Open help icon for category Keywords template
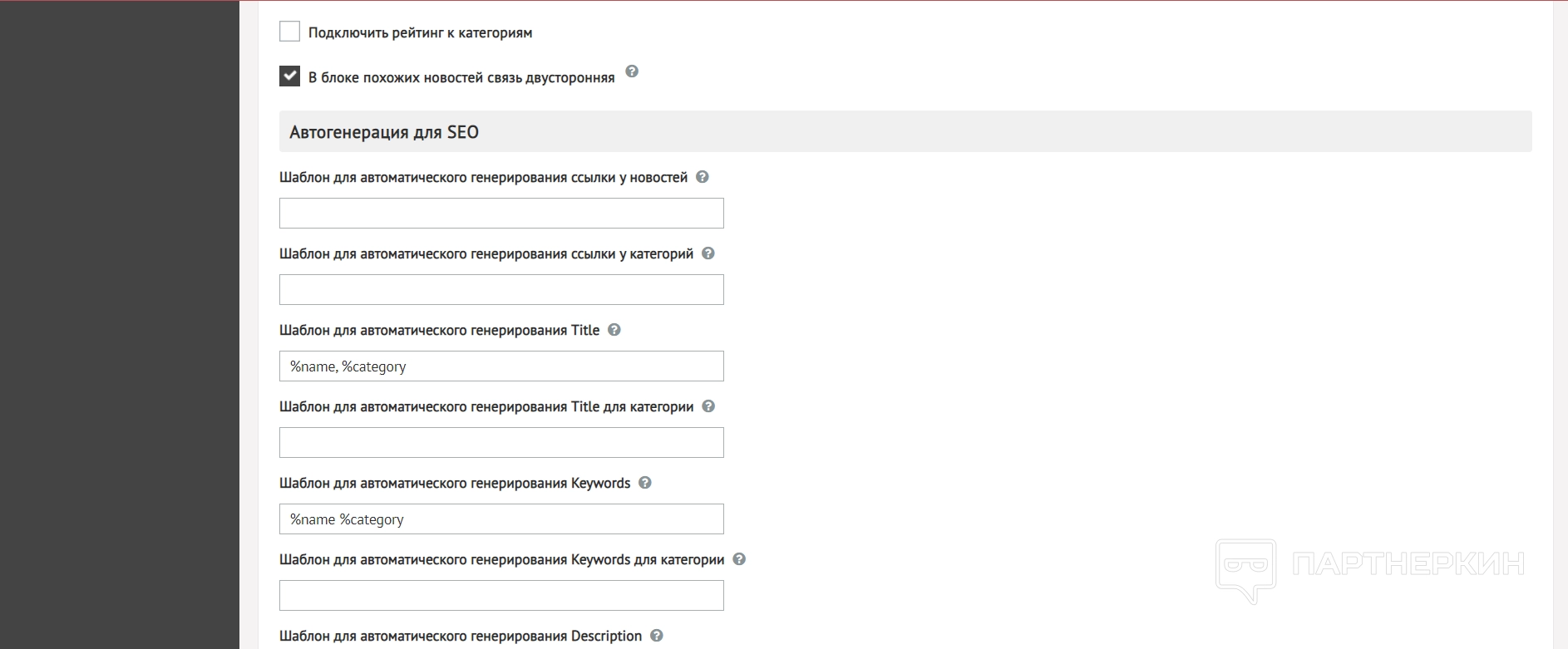Viewport: 1568px width, 649px height. pos(739,559)
